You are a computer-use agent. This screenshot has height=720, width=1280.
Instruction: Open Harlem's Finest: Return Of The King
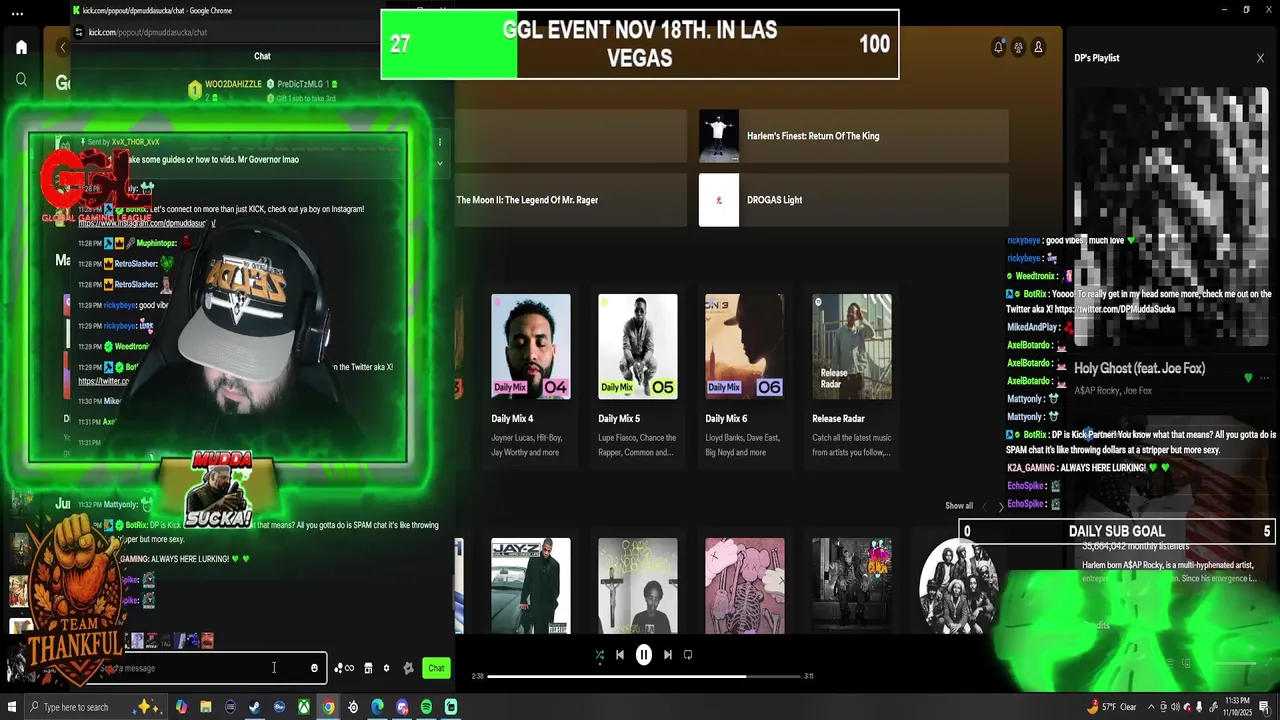[x=853, y=136]
